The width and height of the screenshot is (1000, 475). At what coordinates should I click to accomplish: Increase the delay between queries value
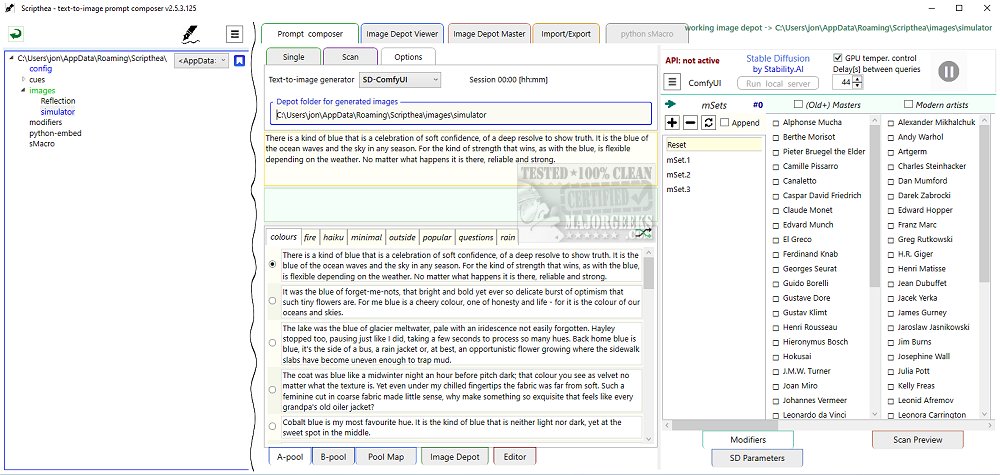(857, 79)
